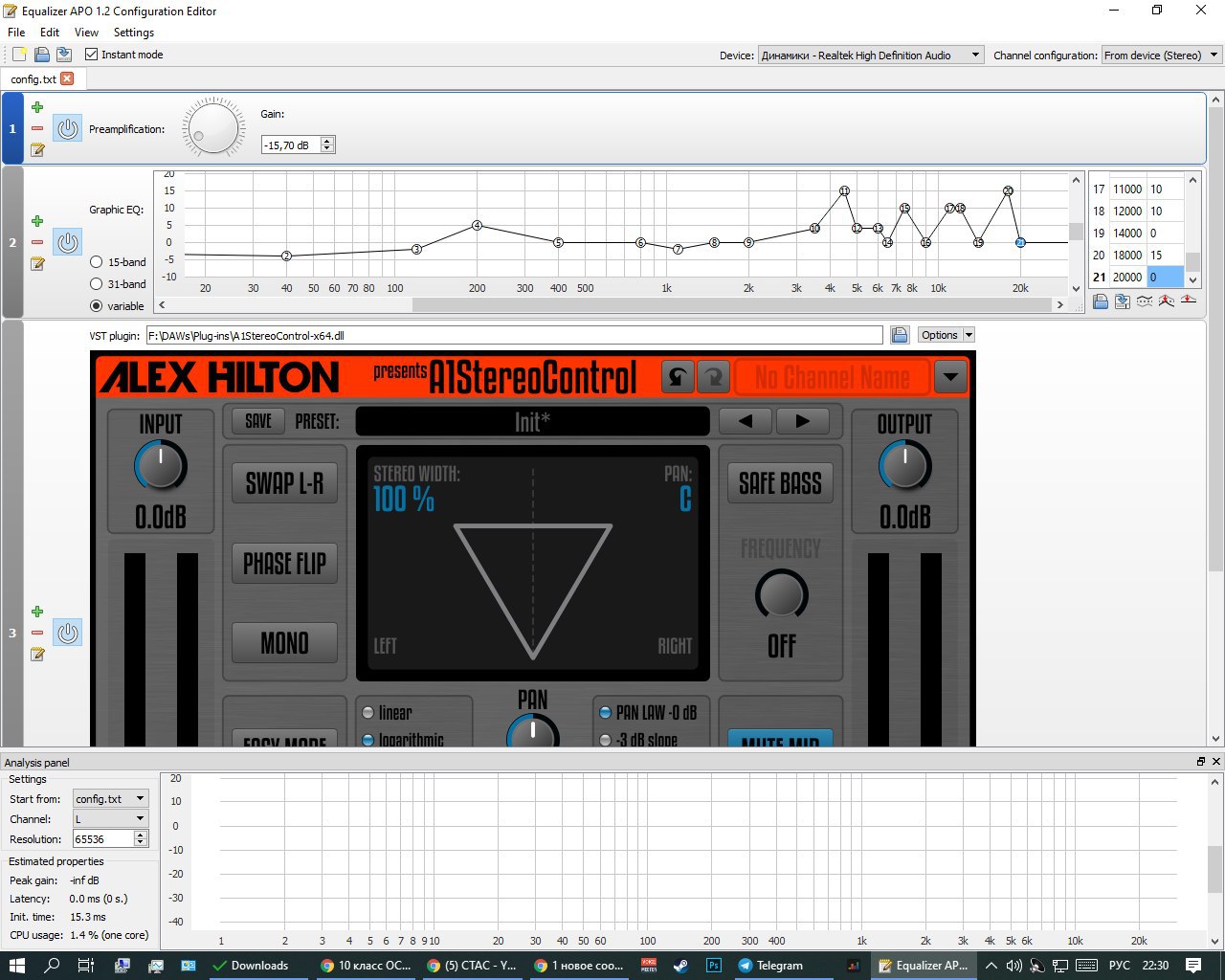Open Start from config.txt dropdown

click(111, 798)
